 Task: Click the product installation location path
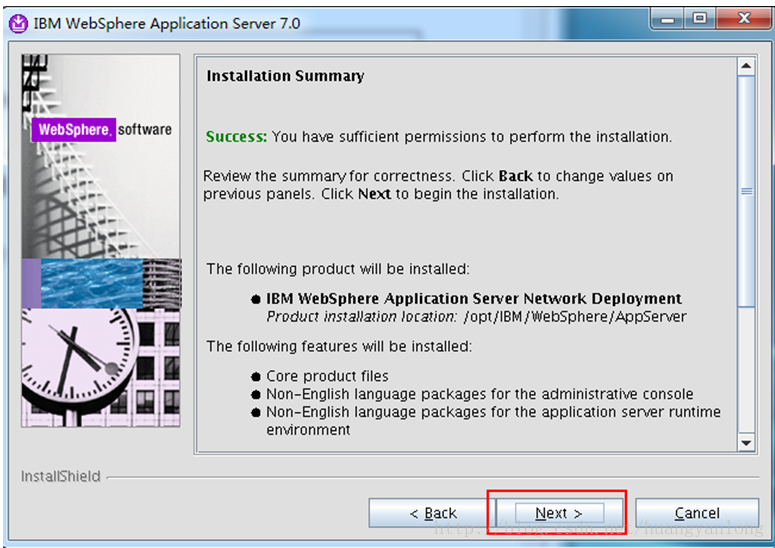[575, 316]
